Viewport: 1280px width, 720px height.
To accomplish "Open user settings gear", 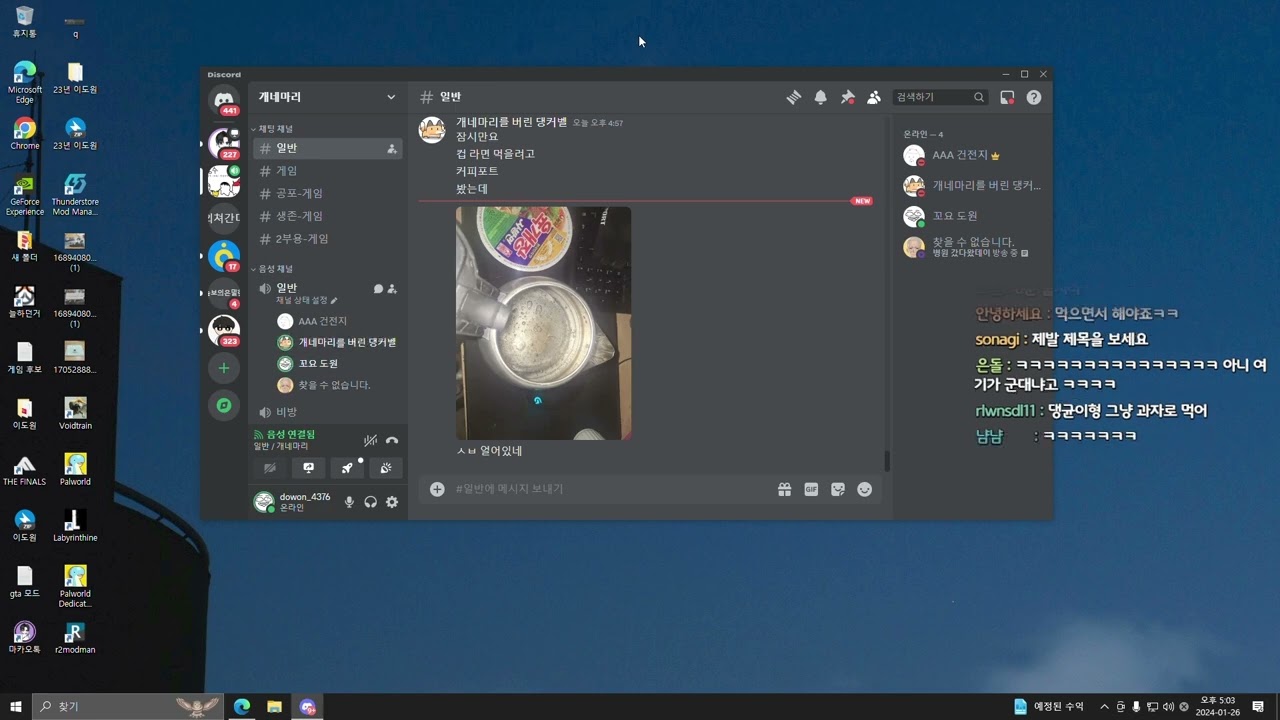I will (x=392, y=502).
